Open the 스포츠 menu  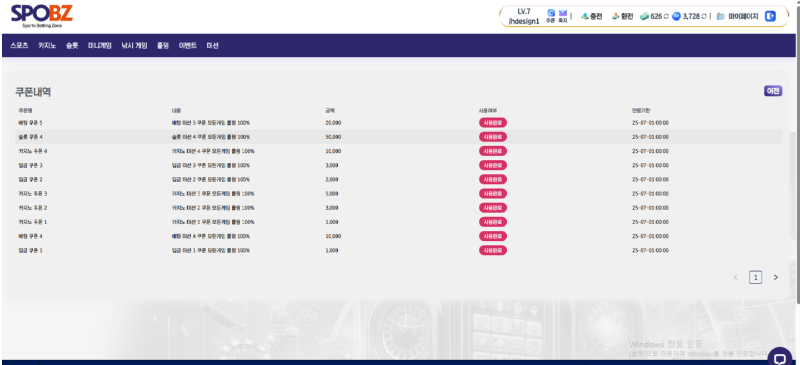[19, 45]
